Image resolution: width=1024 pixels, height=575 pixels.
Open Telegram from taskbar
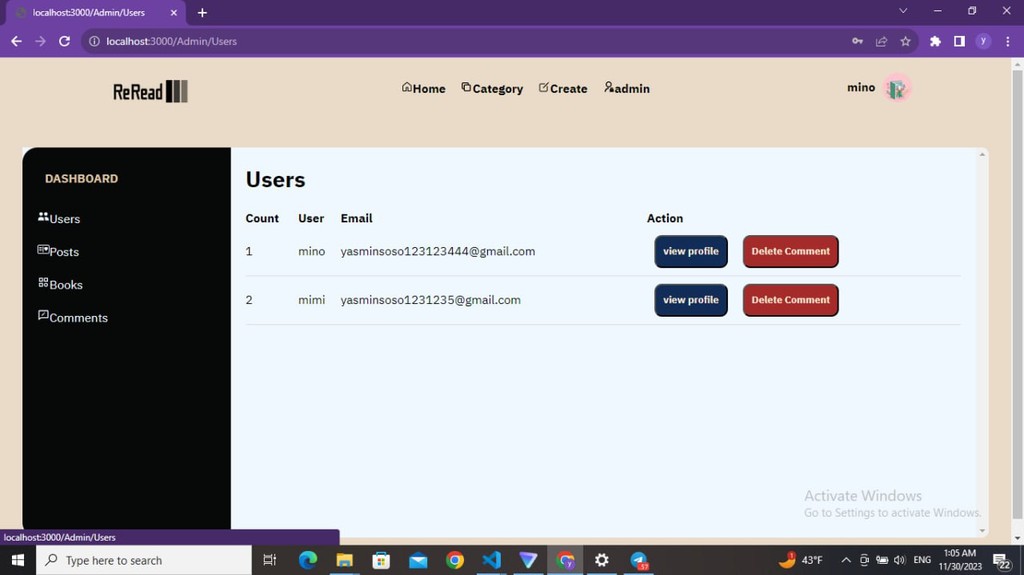pos(639,560)
